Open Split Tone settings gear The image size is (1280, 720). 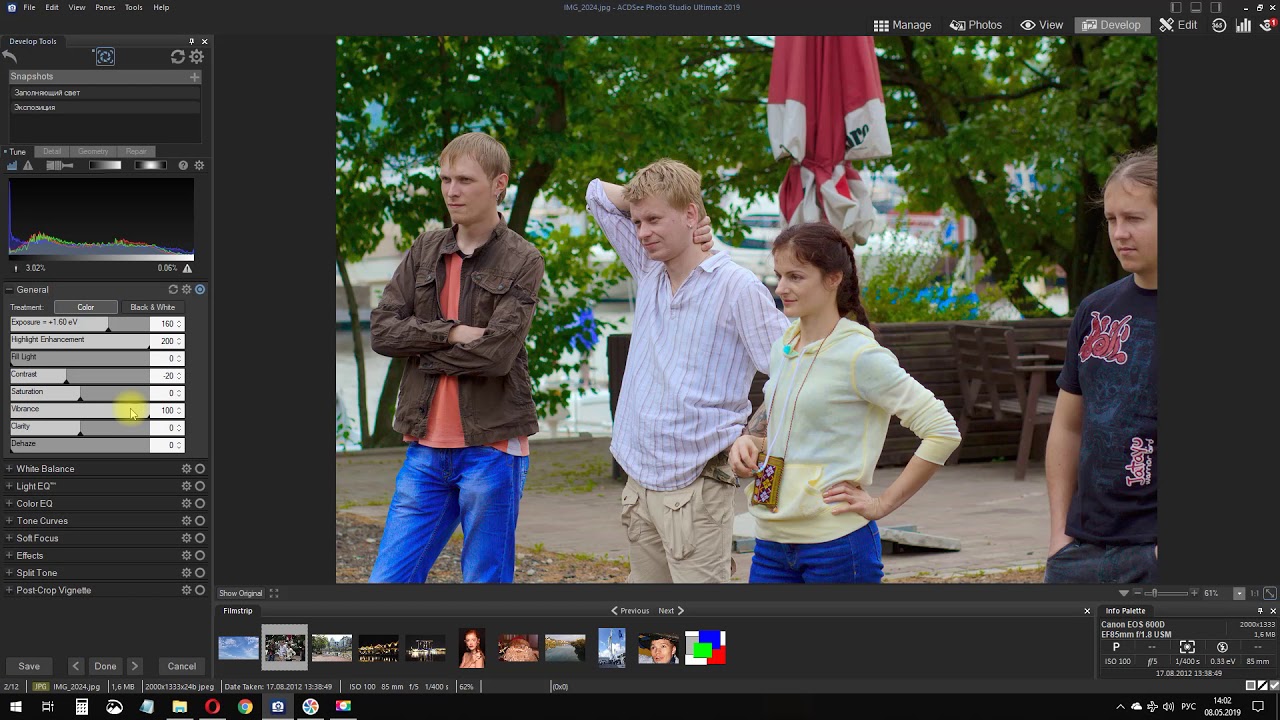[x=186, y=573]
